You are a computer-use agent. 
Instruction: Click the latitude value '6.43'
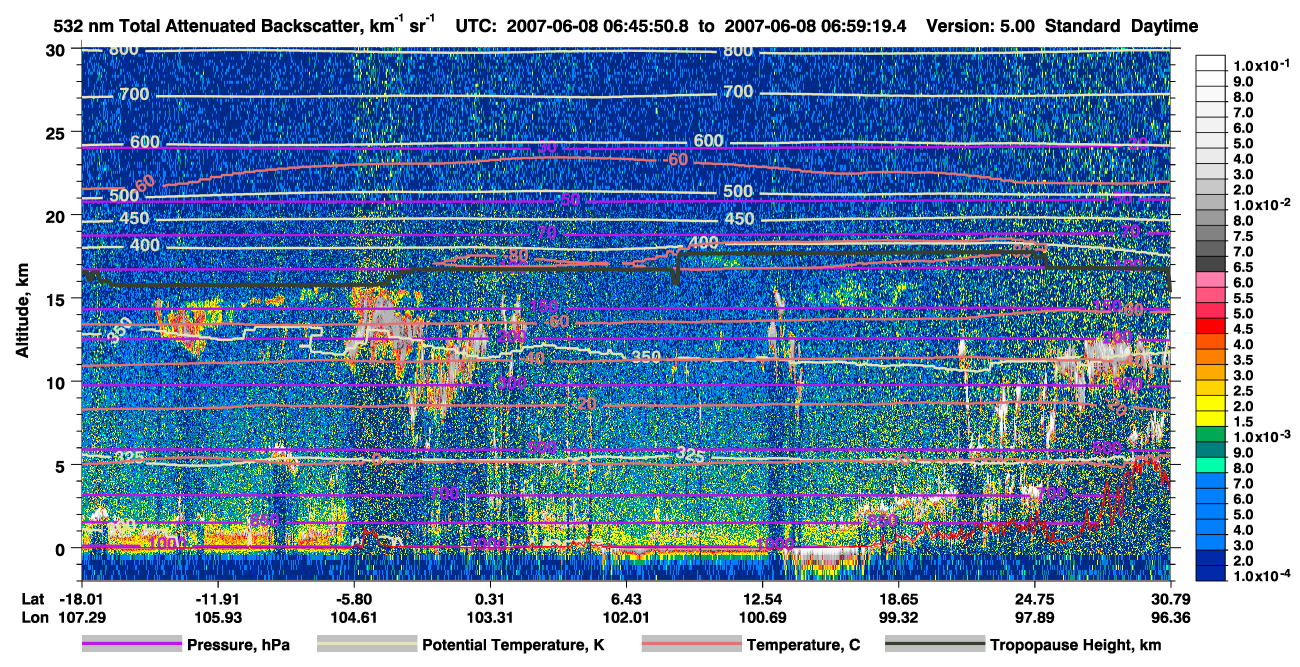click(626, 598)
